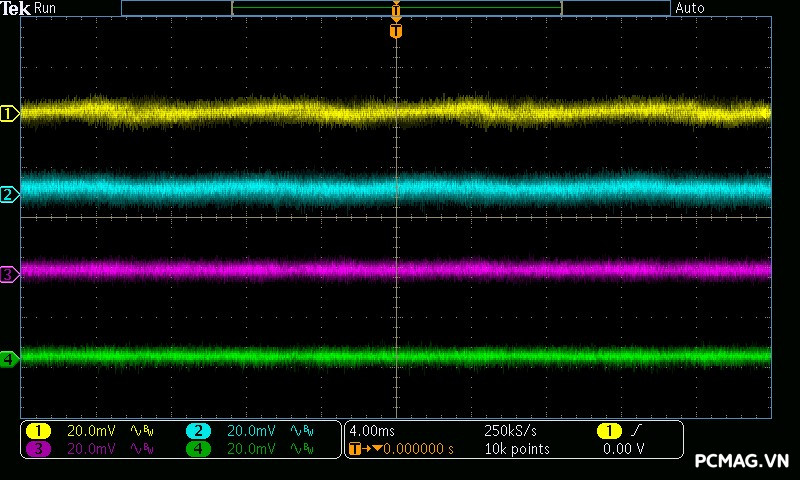
Task: Select the cyan channel 2 badge in readout
Action: coord(198,431)
